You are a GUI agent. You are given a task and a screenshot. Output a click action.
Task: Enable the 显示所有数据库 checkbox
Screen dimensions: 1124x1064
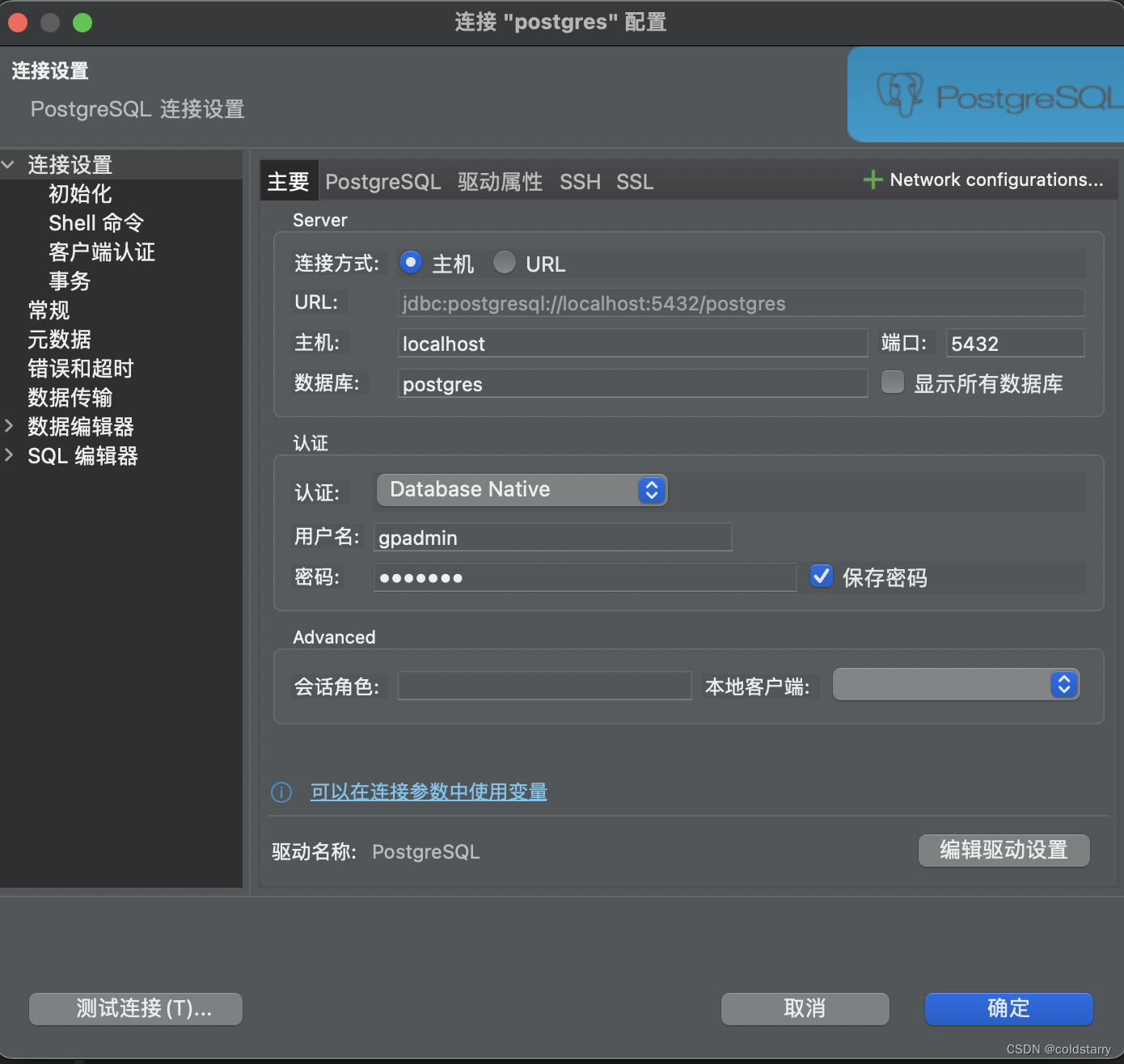(x=893, y=382)
